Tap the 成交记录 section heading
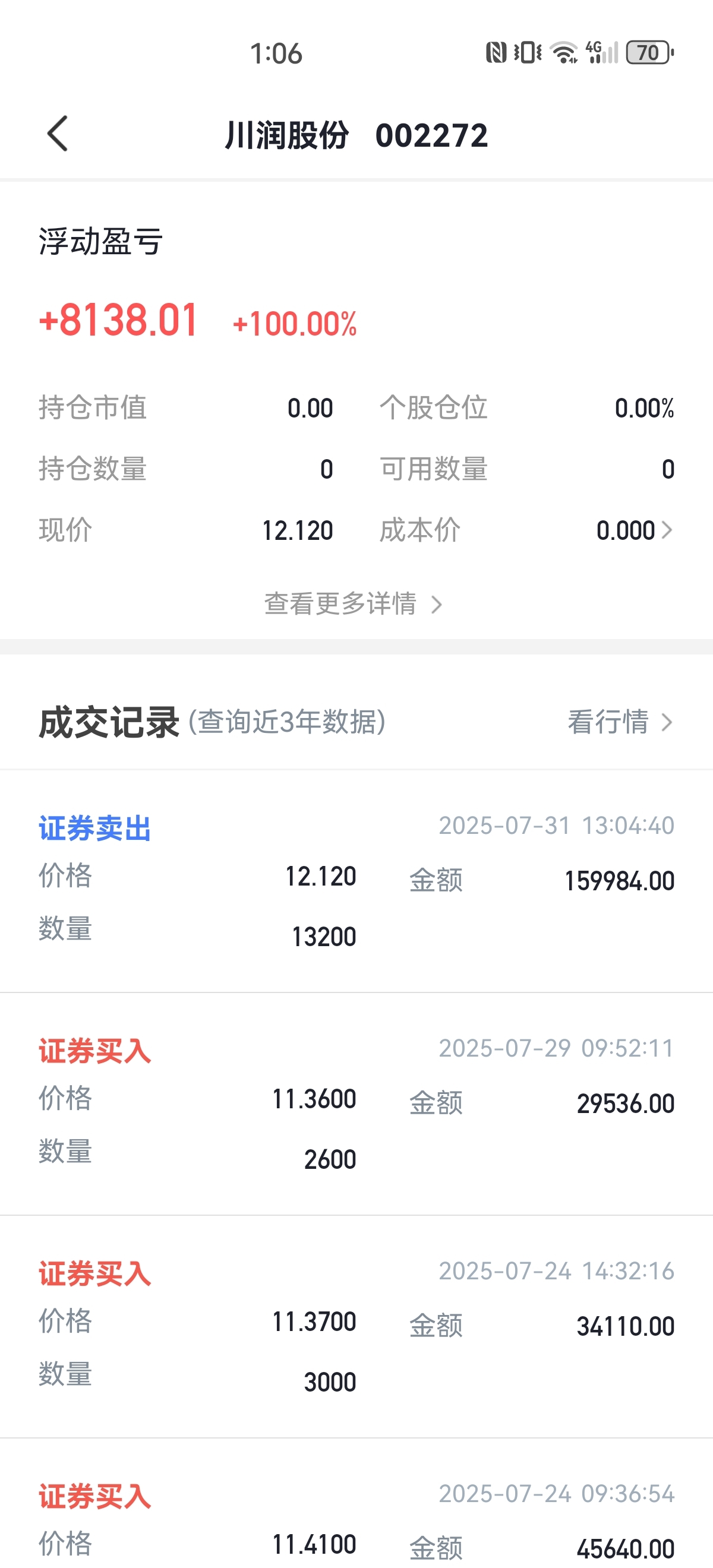This screenshot has height=1568, width=713. pyautogui.click(x=109, y=722)
